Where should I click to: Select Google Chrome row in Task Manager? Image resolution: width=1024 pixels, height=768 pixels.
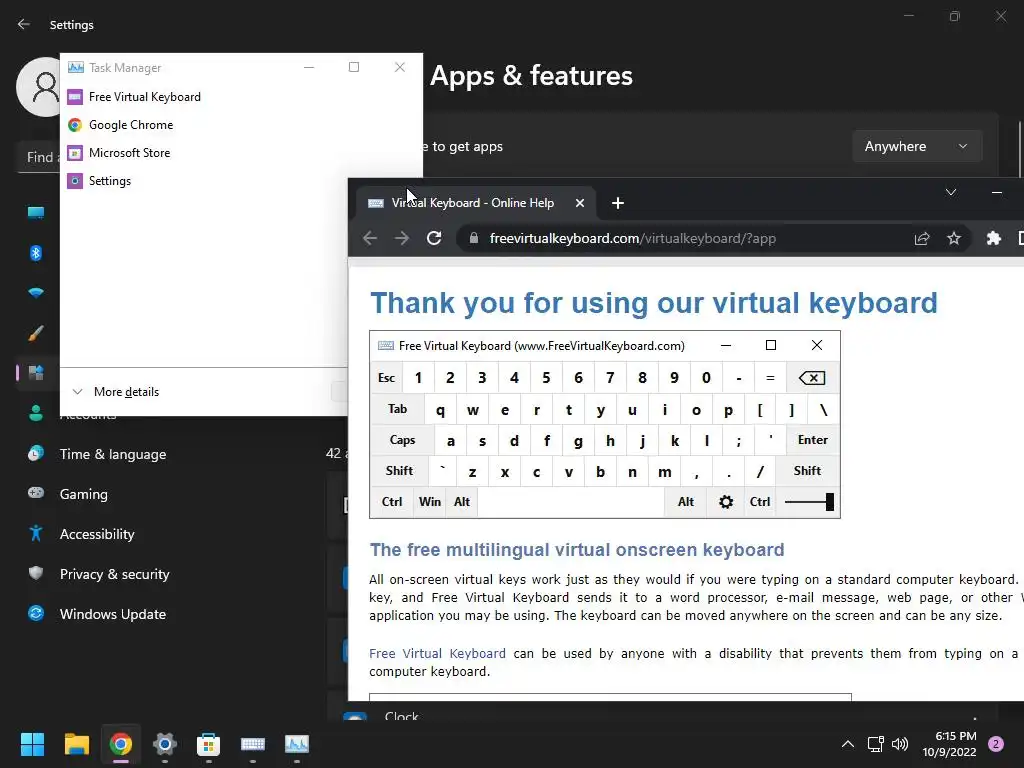pyautogui.click(x=241, y=125)
